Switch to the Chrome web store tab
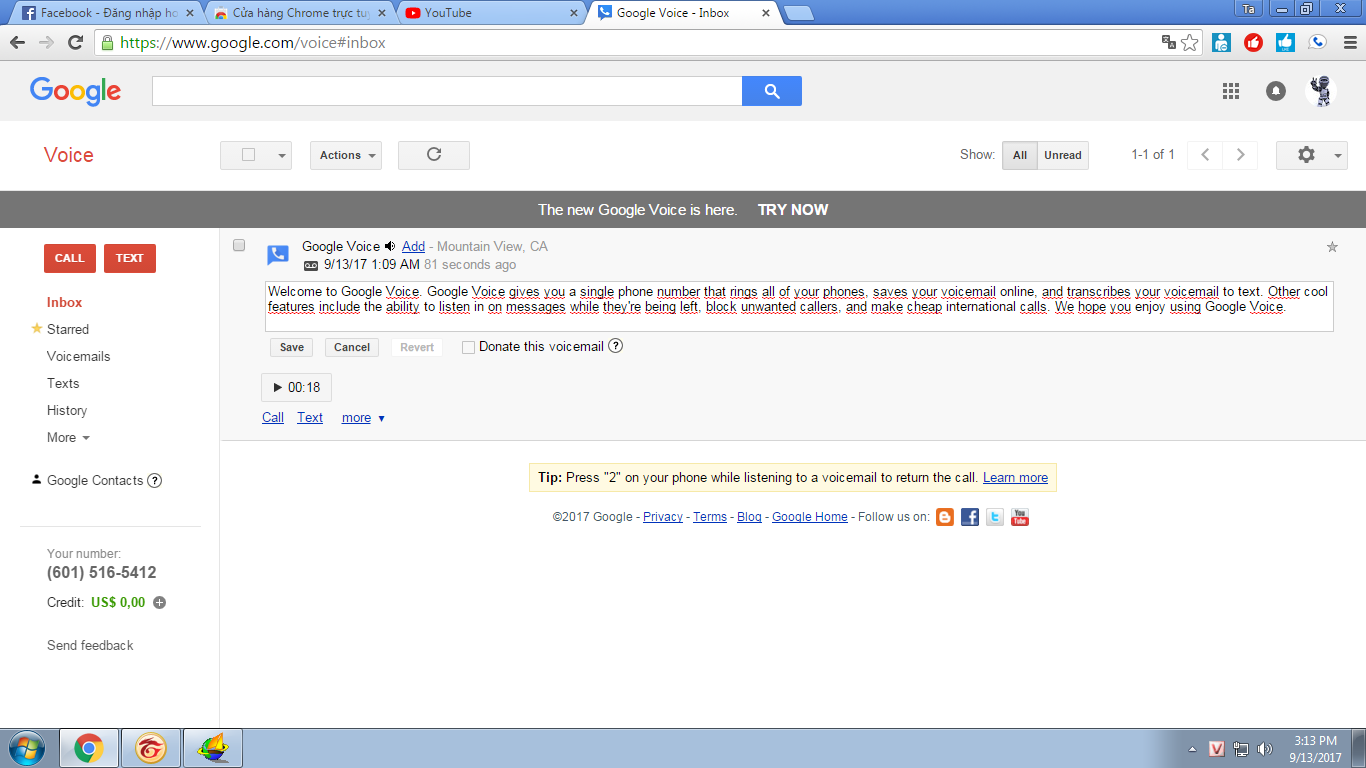Viewport: 1366px width, 768px height. (298, 13)
